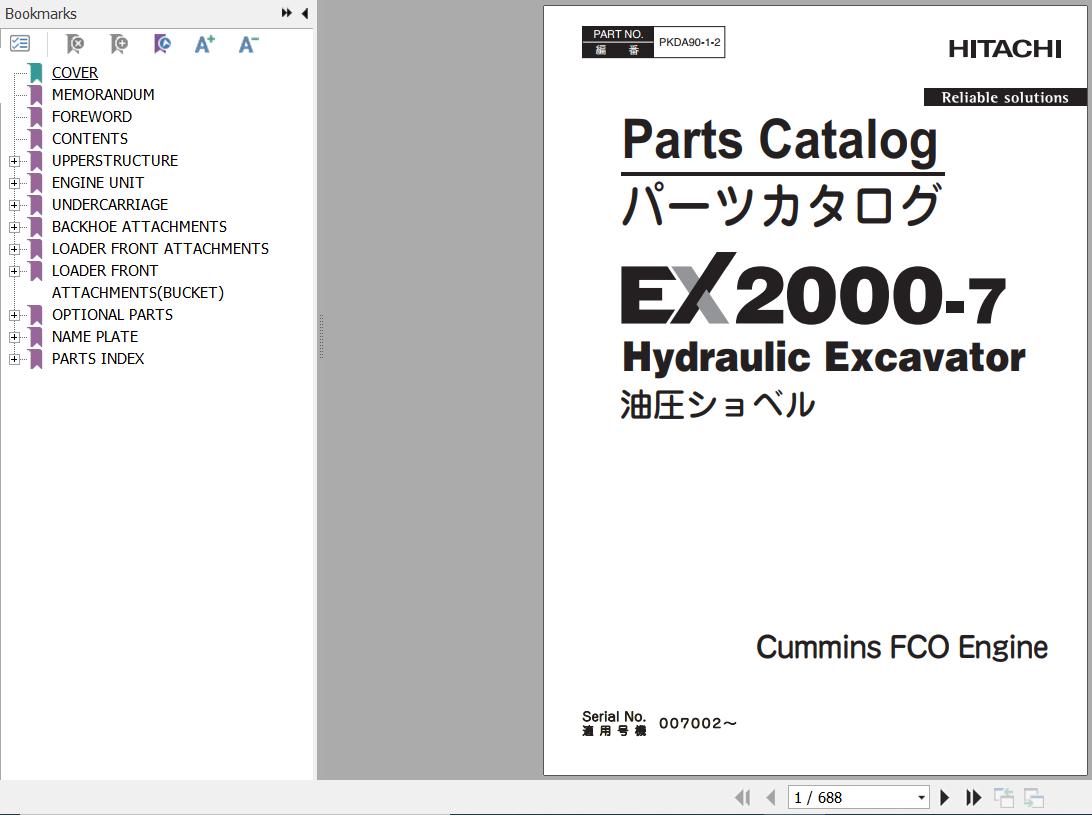Viewport: 1092px width, 815px height.
Task: Open the FOREWORD bookmark
Action: (x=92, y=117)
